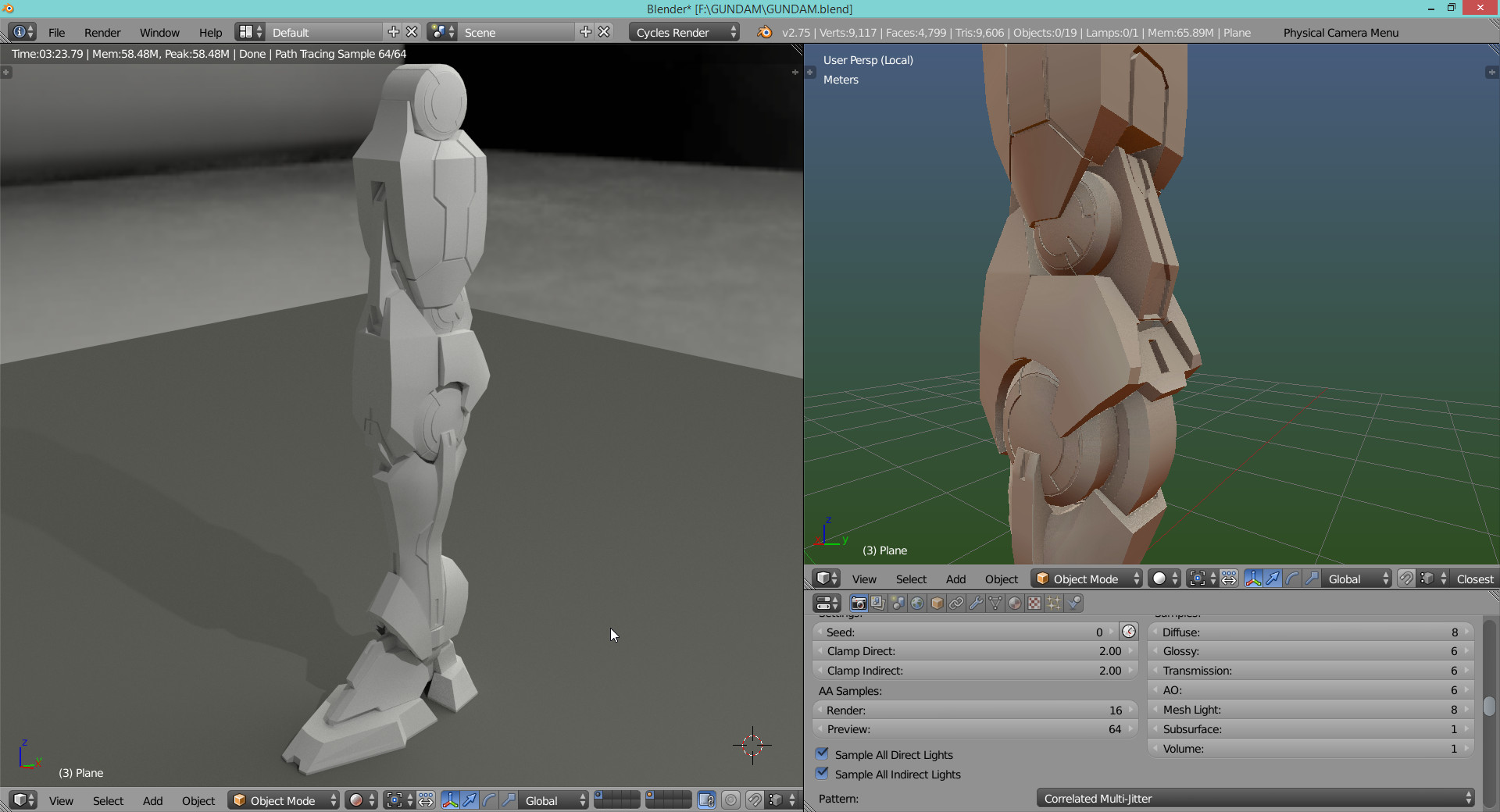This screenshot has height=812, width=1500.
Task: Open the Render menu in top bar
Action: coord(102,32)
